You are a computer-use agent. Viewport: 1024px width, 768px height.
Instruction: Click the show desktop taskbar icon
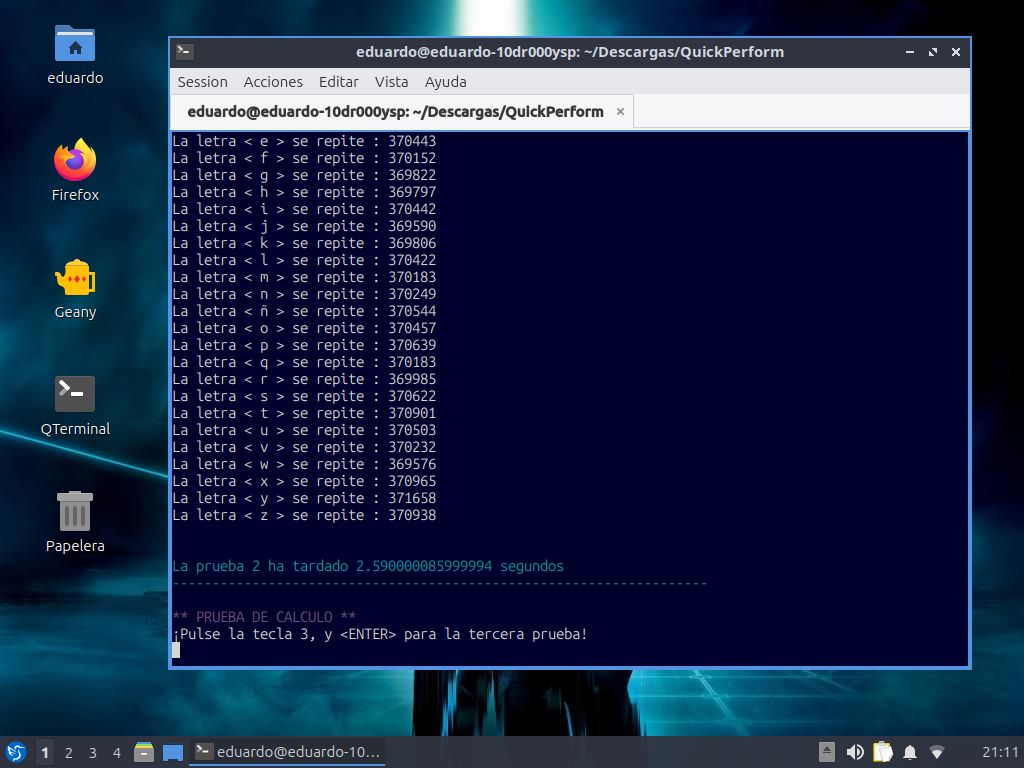172,752
